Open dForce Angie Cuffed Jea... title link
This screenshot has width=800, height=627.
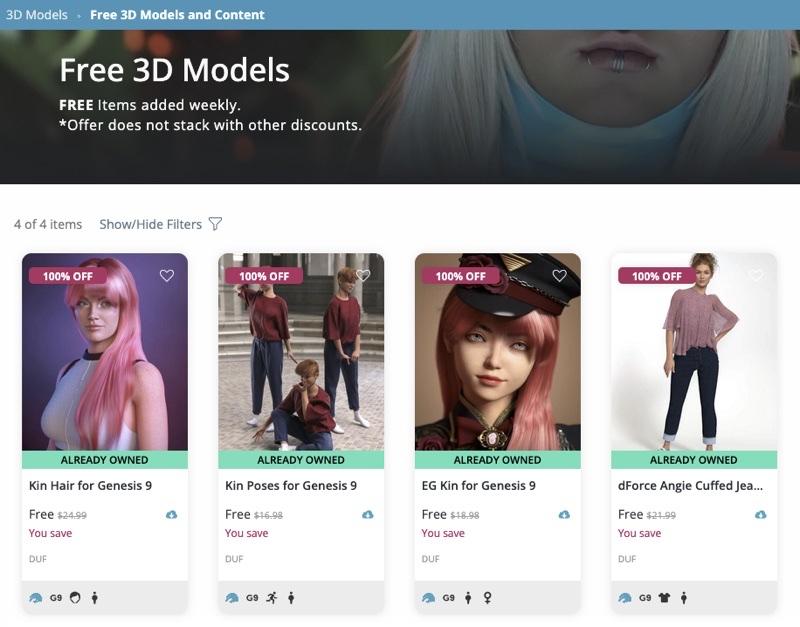(x=690, y=485)
